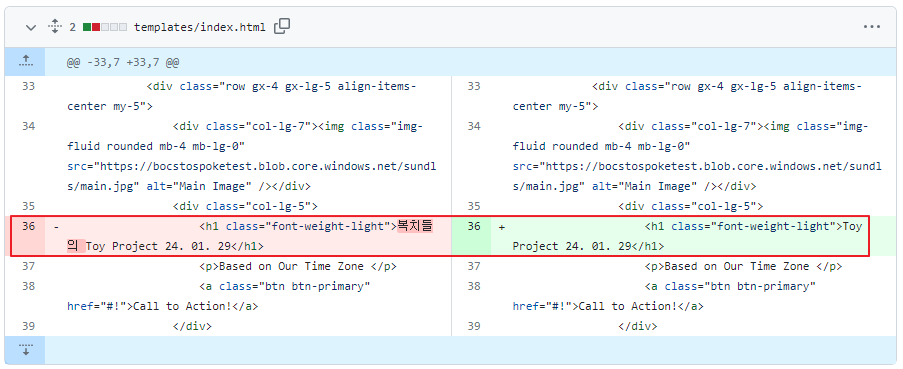This screenshot has width=903, height=369.
Task: Select the hunk header @@ -33,7 +33,7 @@
Action: click(x=123, y=62)
